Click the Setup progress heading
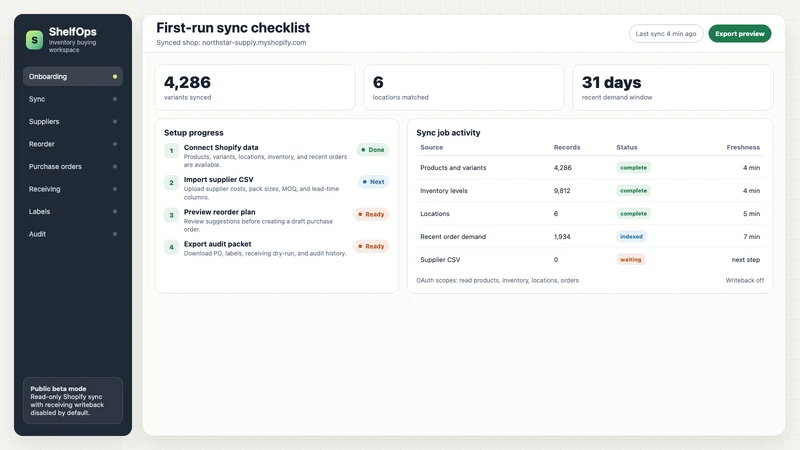 point(193,133)
